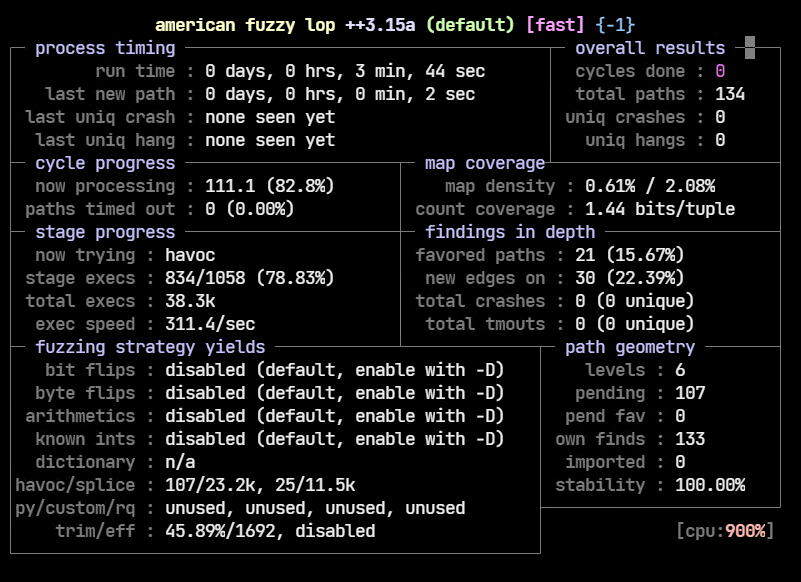Viewport: 801px width, 582px height.
Task: Click the 'cycle progress' section header
Action: [105, 163]
